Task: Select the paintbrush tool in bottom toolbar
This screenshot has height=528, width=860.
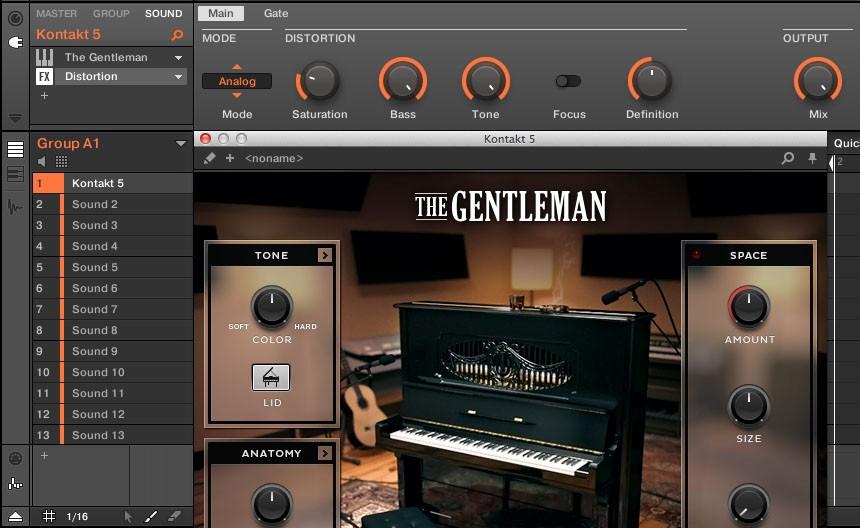Action: point(151,516)
